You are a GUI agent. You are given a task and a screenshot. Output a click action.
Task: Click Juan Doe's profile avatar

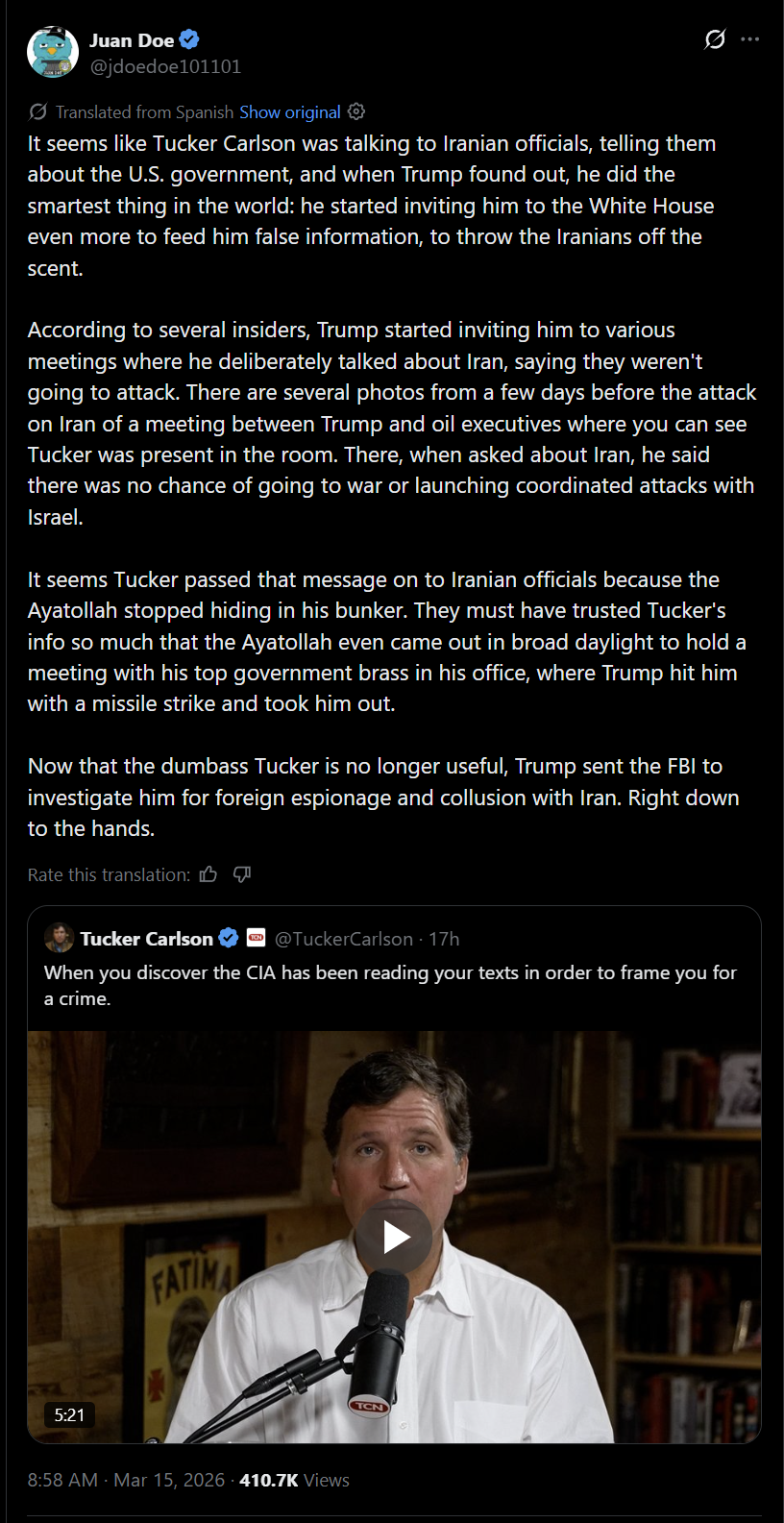[x=53, y=52]
